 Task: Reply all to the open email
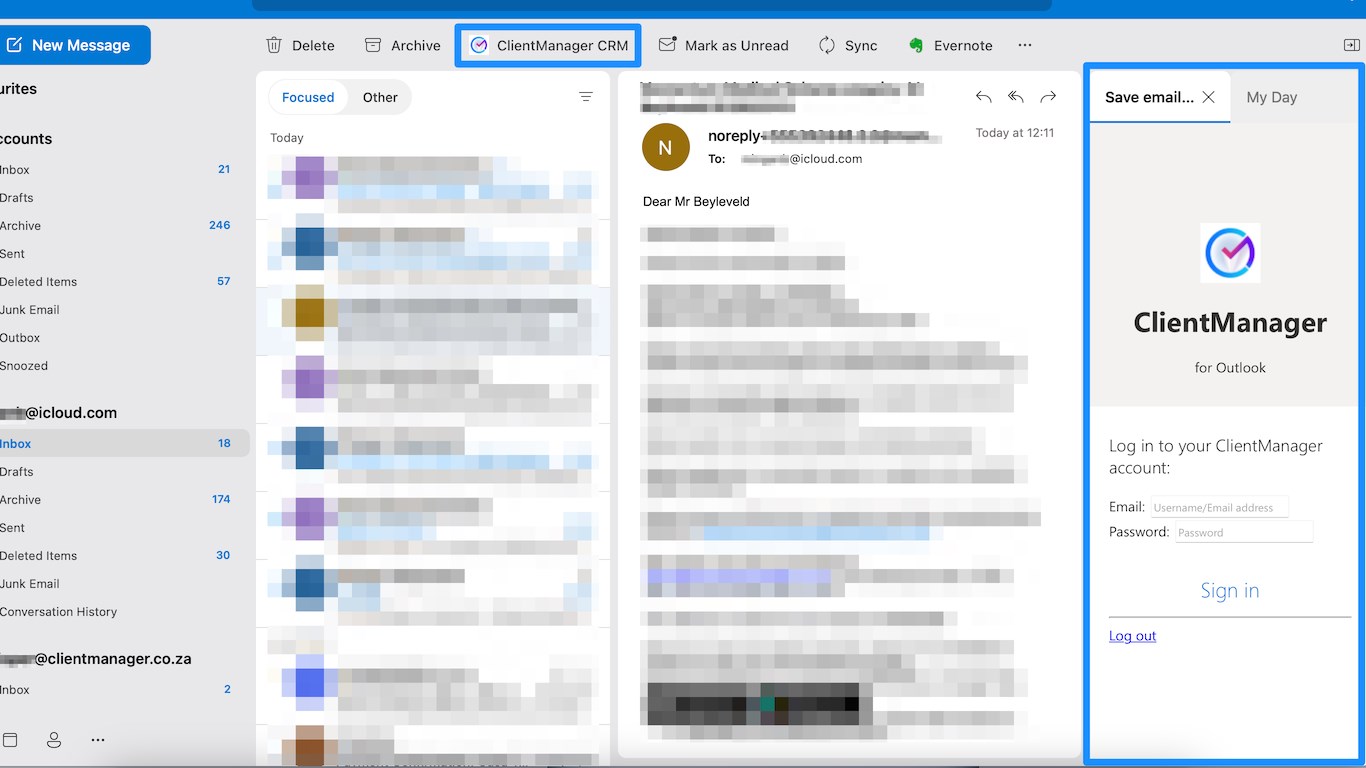coord(1016,97)
